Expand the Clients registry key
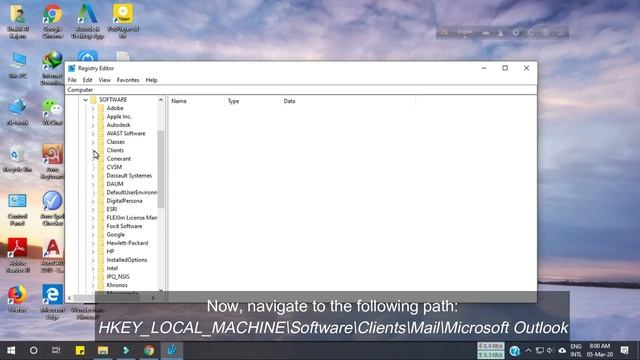The image size is (640, 360). click(x=93, y=150)
